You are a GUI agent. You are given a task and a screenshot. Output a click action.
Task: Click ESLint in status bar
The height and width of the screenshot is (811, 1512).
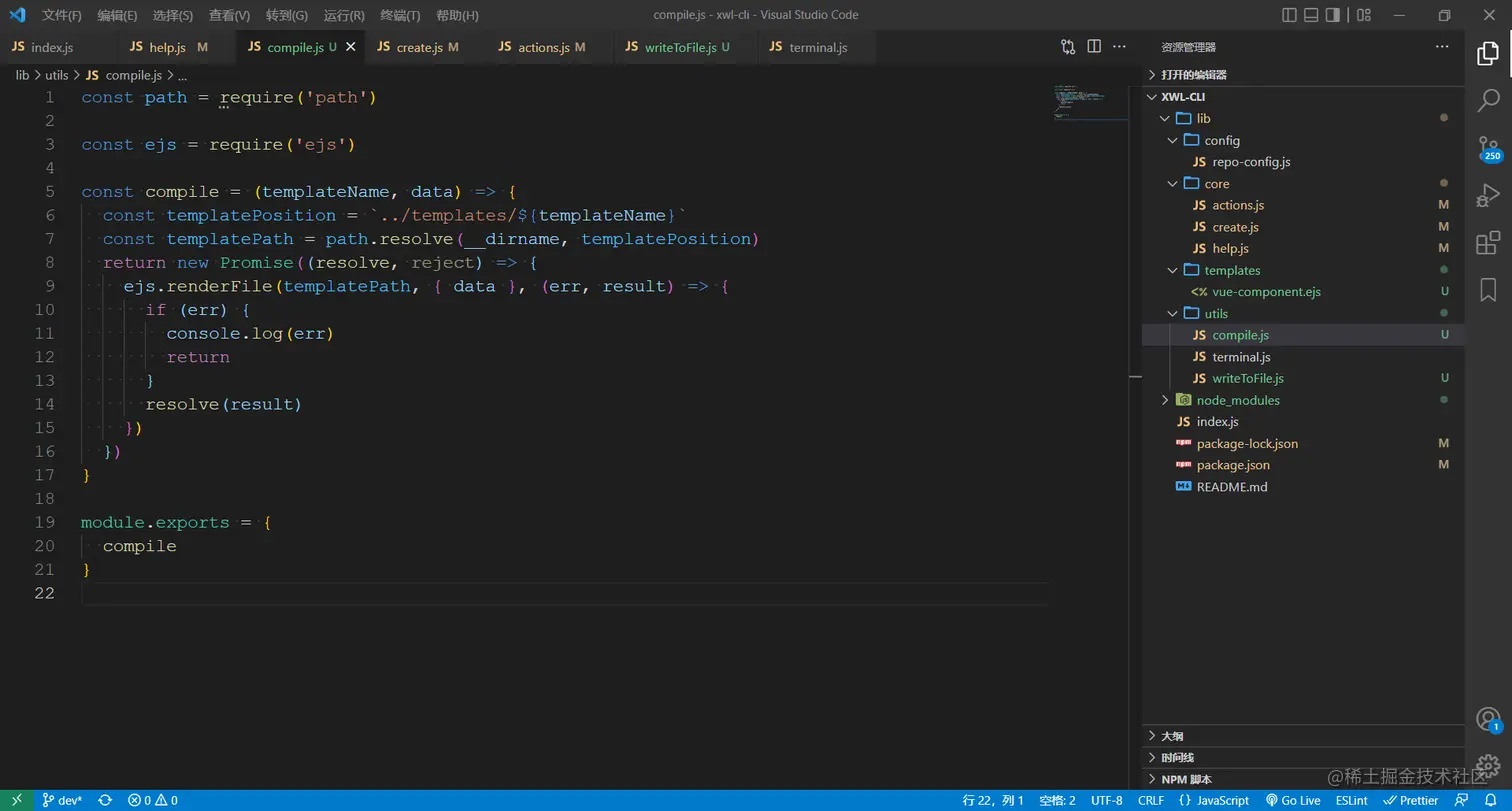[1351, 800]
